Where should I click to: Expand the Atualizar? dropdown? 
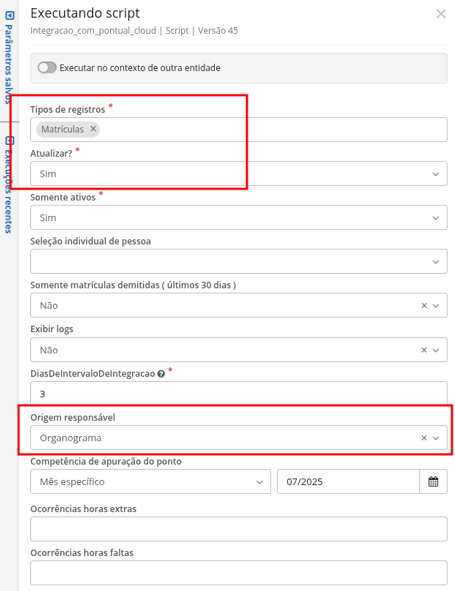pyautogui.click(x=239, y=174)
